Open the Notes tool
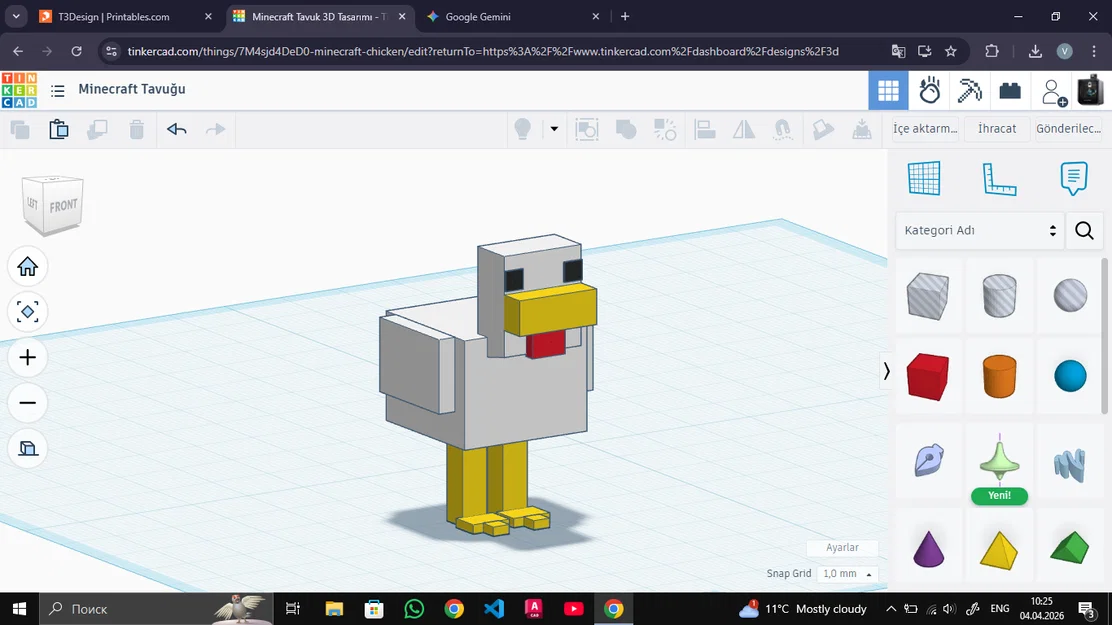Screen dimensions: 1112x625 point(1072,177)
